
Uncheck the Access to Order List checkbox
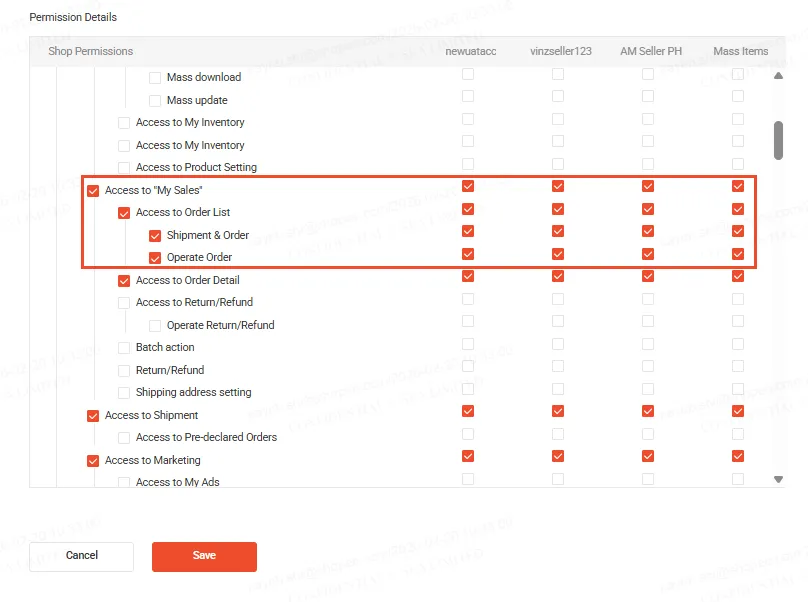(124, 213)
